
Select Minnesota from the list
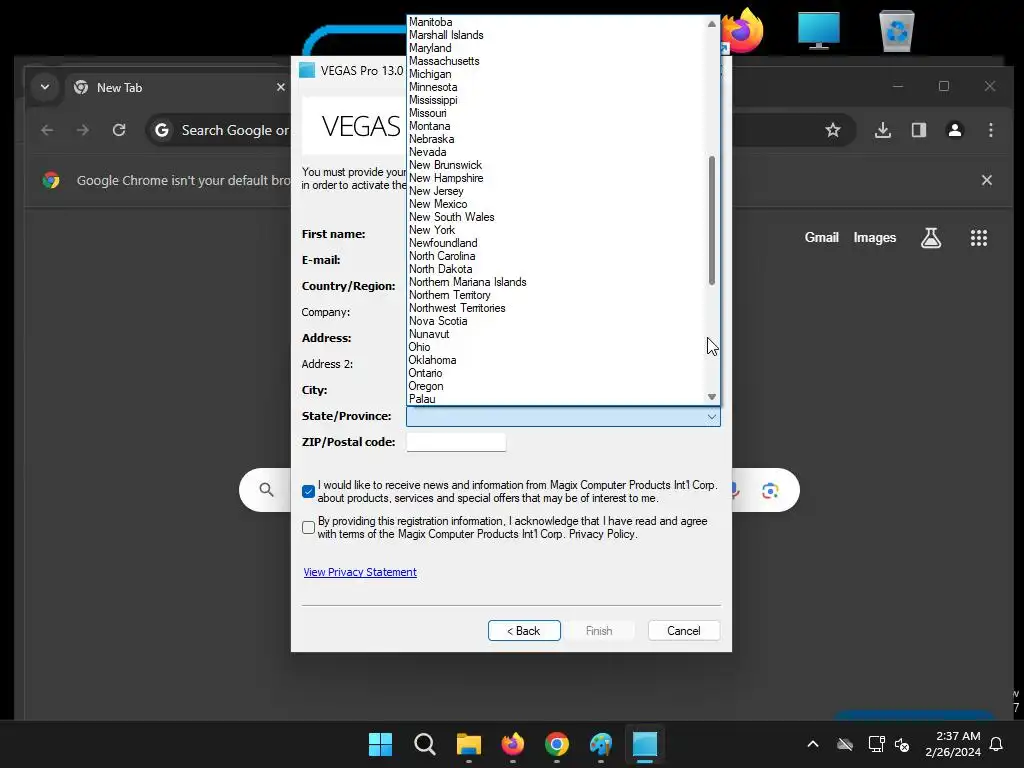coord(433,88)
